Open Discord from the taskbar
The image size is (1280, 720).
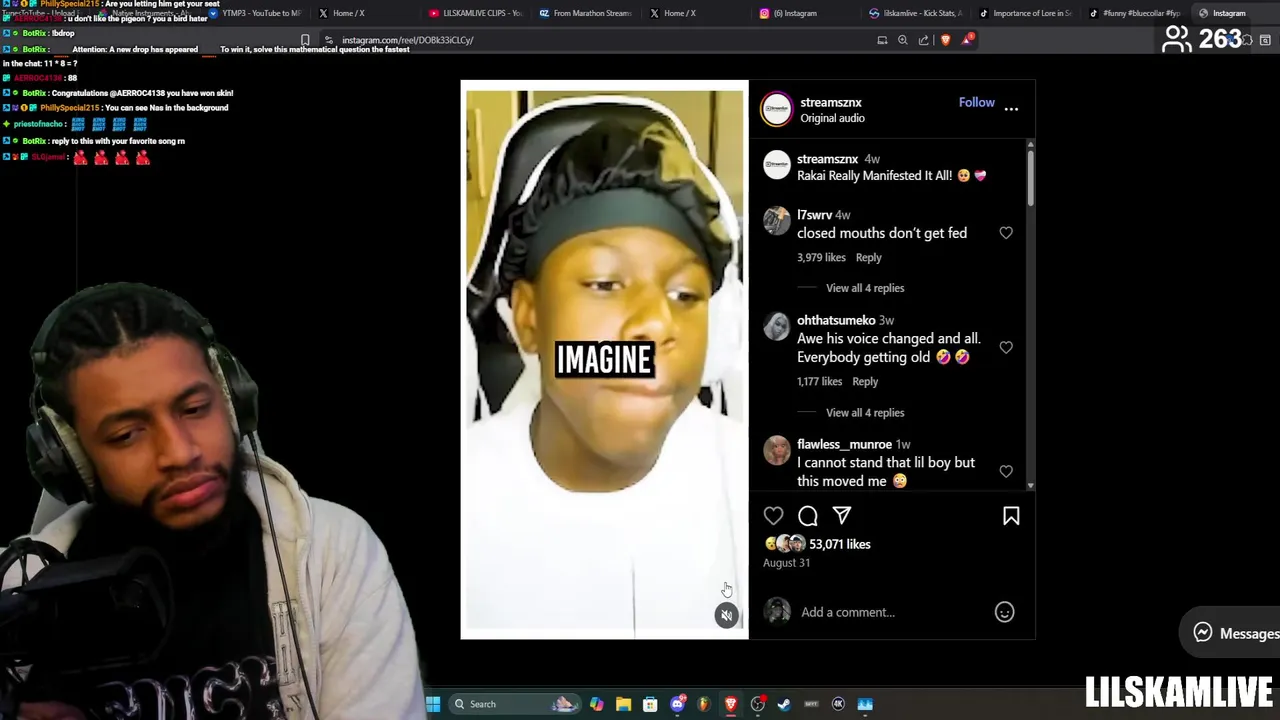click(x=677, y=704)
